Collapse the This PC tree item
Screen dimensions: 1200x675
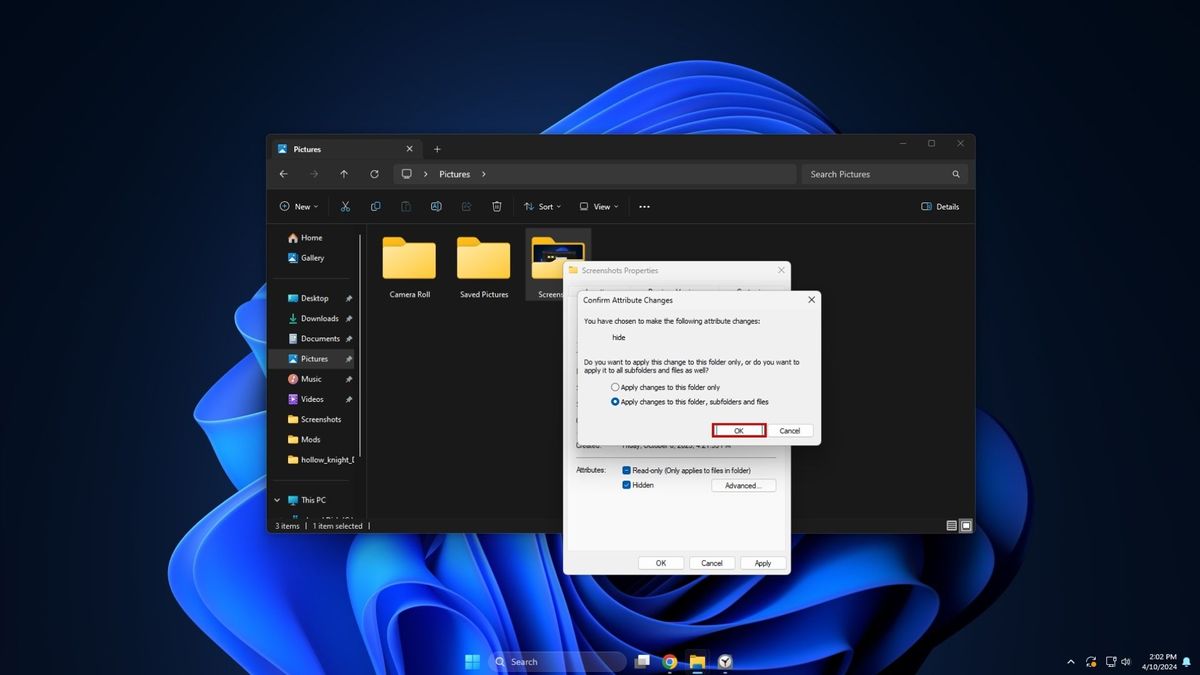(x=277, y=499)
